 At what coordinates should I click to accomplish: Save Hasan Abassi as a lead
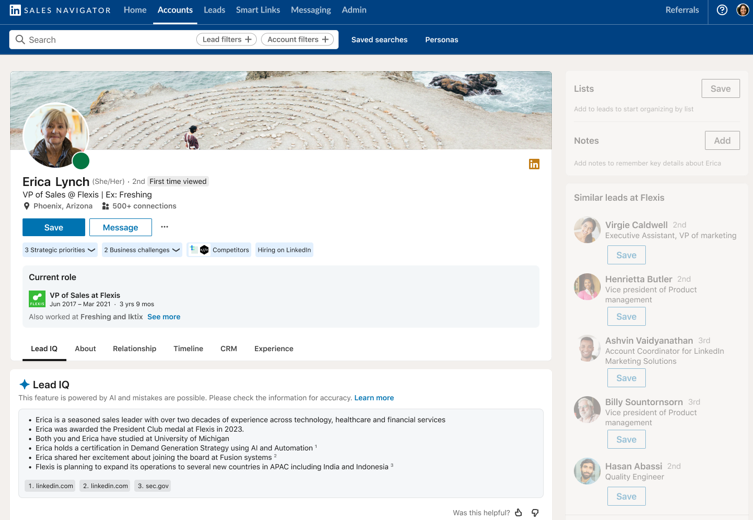point(626,496)
